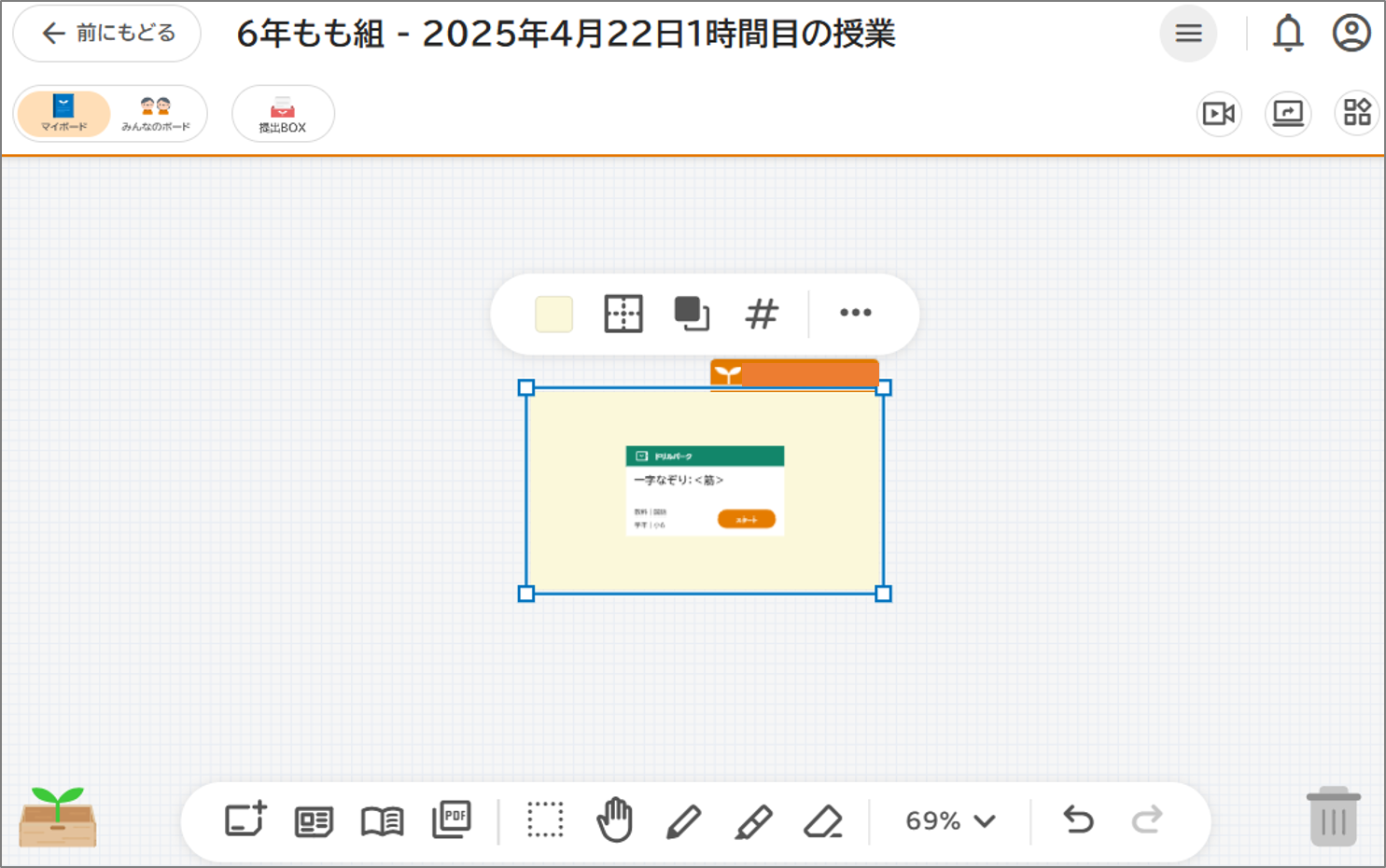Click the video camera icon
The width and height of the screenshot is (1386, 868).
1219,114
